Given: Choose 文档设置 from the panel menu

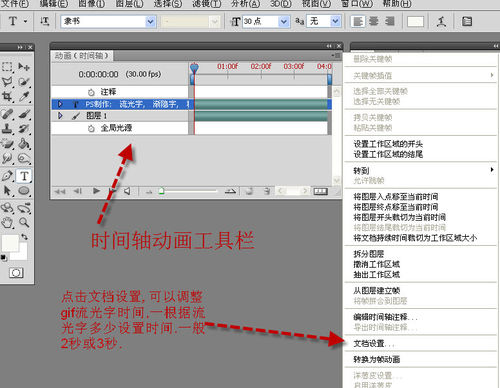Looking at the screenshot, I should pos(373,343).
